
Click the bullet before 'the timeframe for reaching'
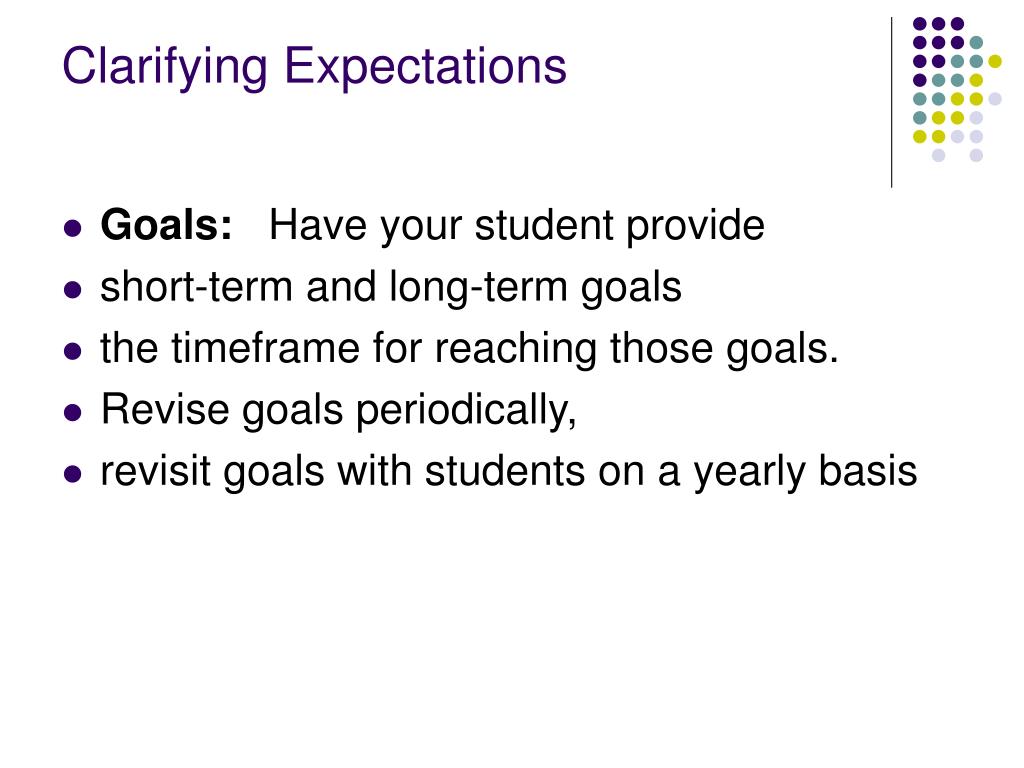(73, 351)
